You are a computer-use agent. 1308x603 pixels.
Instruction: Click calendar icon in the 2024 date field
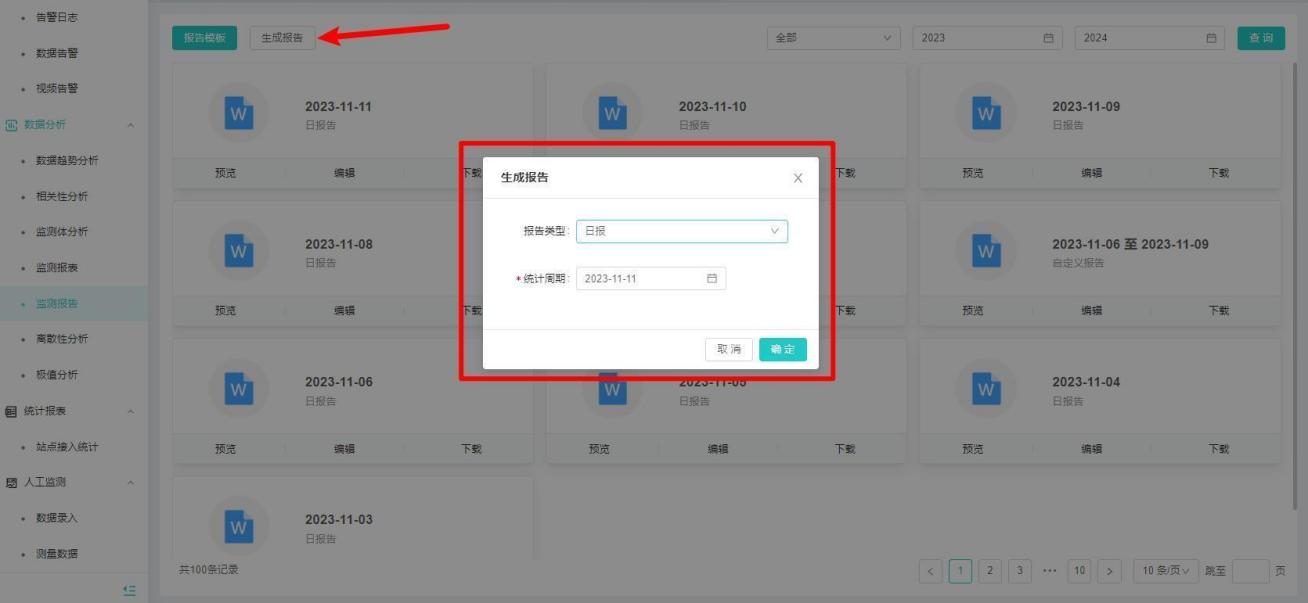[1210, 38]
